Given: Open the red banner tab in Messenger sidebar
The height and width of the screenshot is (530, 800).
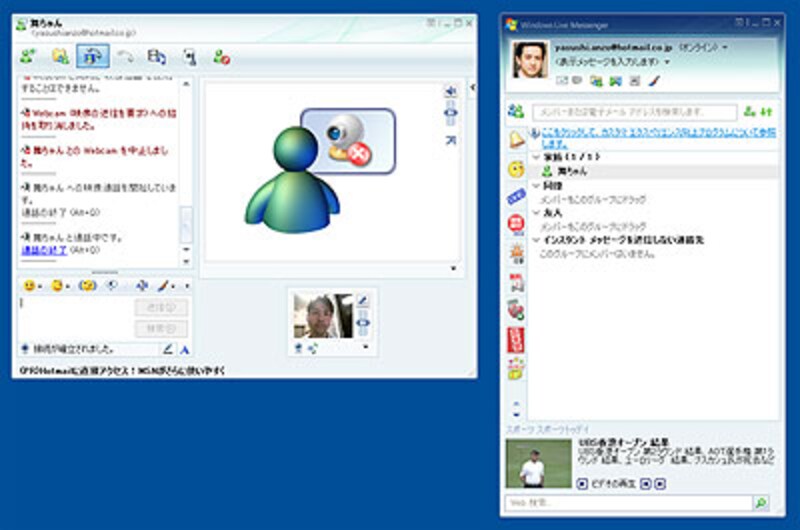Looking at the screenshot, I should pos(516,340).
